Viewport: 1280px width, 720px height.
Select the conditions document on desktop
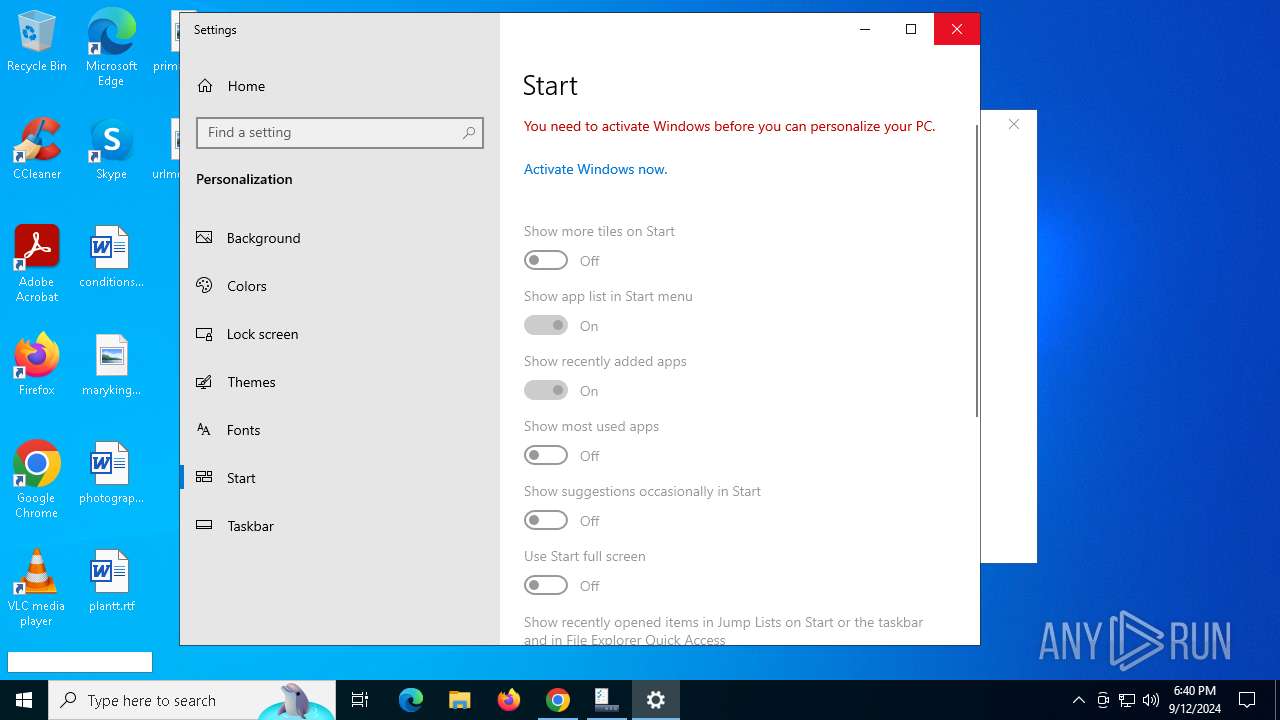(x=111, y=258)
